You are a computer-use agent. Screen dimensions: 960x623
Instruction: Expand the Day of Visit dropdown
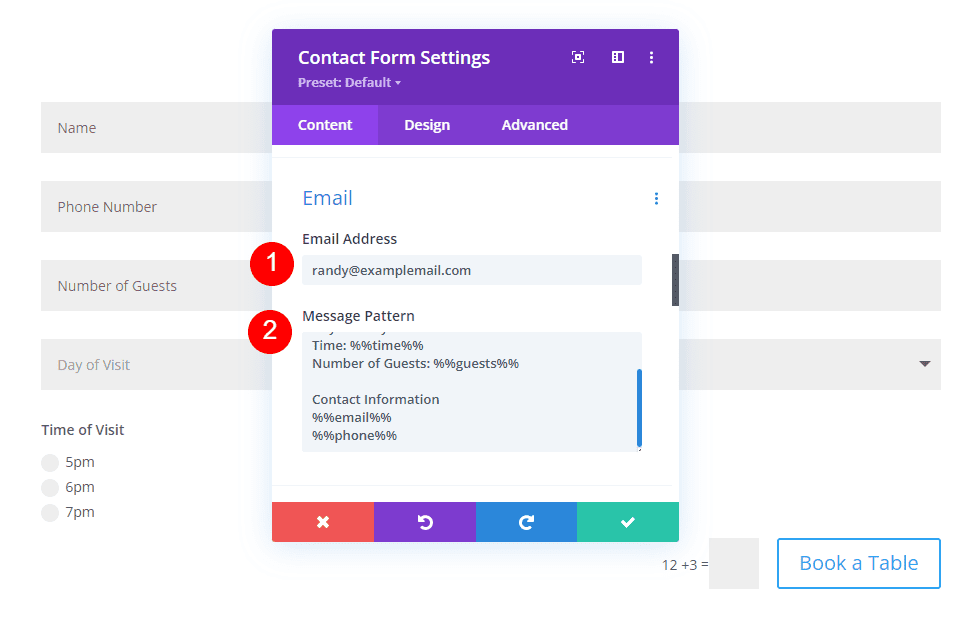tap(923, 364)
